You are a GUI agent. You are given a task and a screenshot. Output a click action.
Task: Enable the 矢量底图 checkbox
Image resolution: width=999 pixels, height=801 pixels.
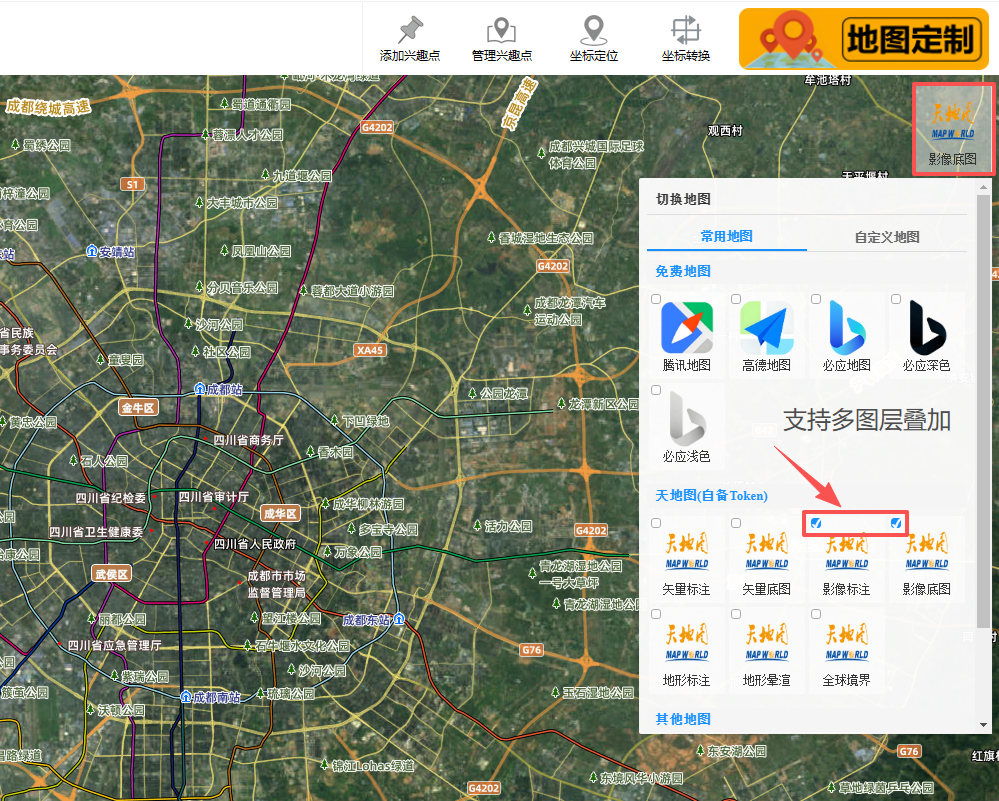736,523
